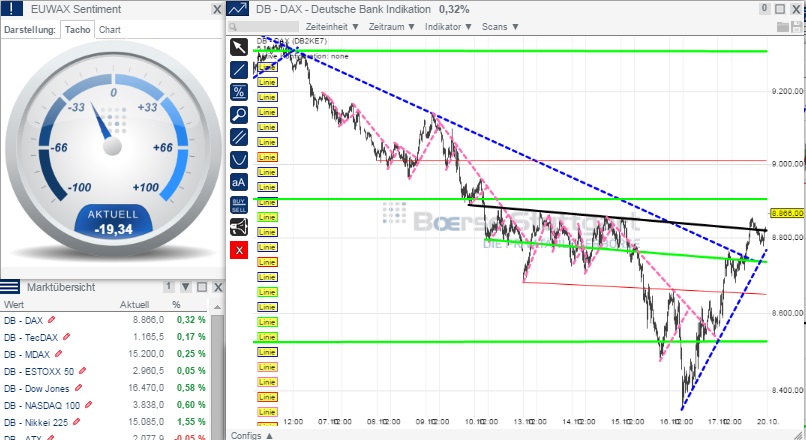Click the exclamation icon of EUWAX Sentiment
This screenshot has width=806, height=440.
pos(11,9)
